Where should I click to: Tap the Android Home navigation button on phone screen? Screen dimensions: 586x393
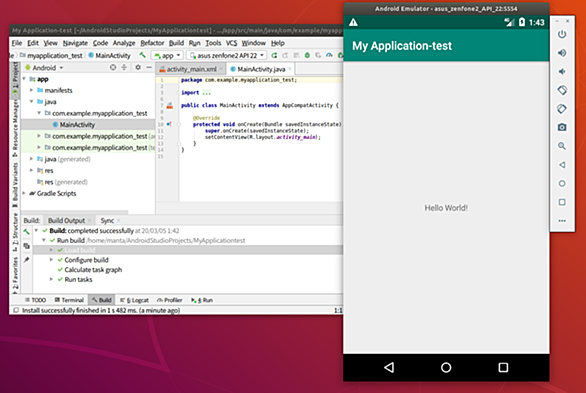[x=446, y=368]
